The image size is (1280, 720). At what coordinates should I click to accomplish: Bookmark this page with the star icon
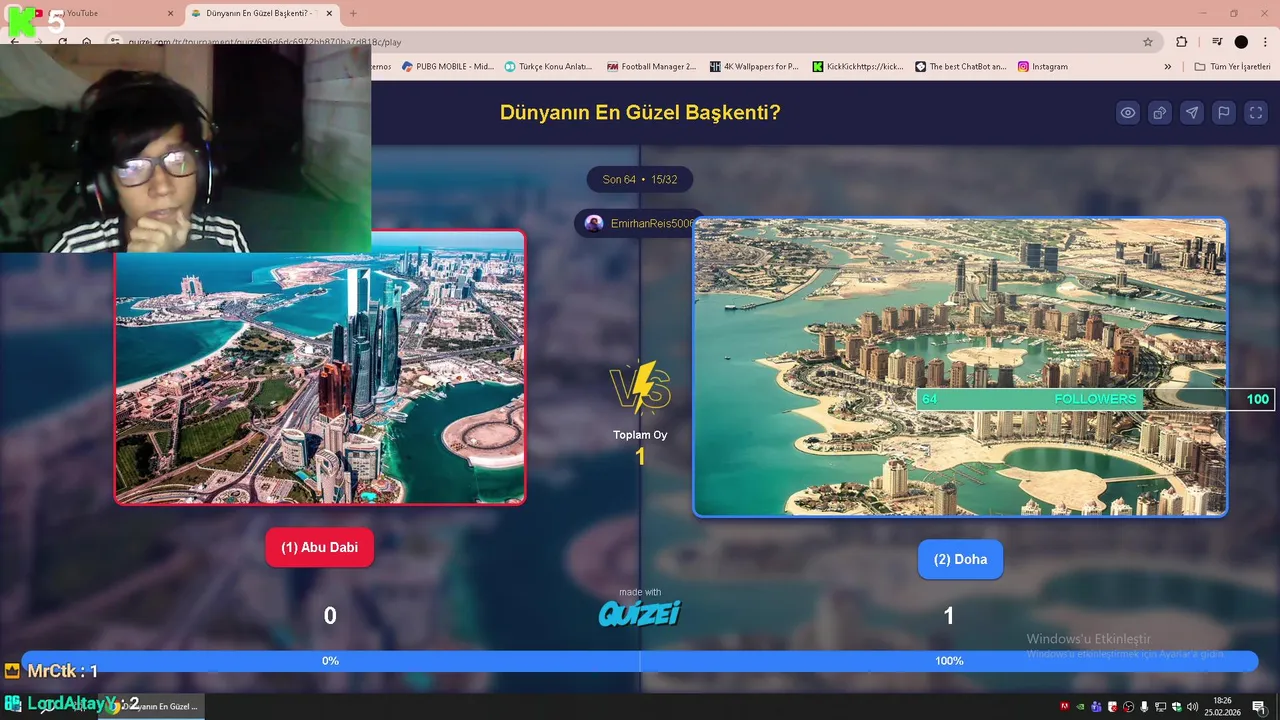click(1148, 42)
